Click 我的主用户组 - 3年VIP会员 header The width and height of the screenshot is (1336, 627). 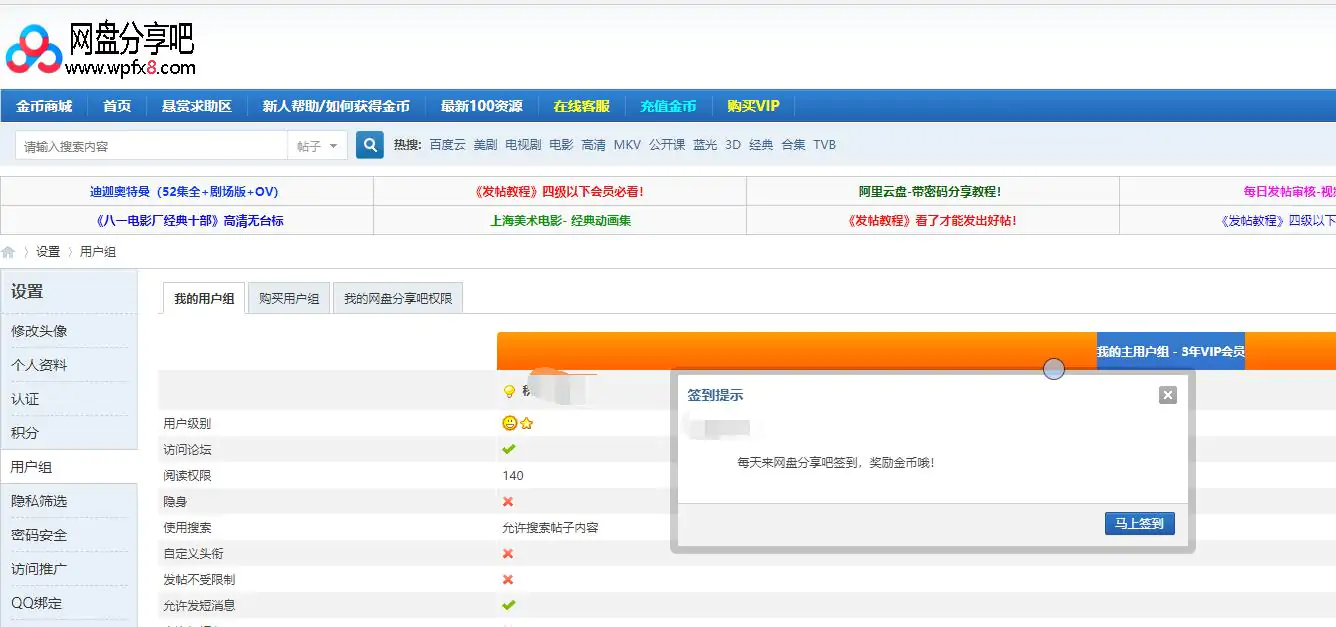click(1170, 352)
